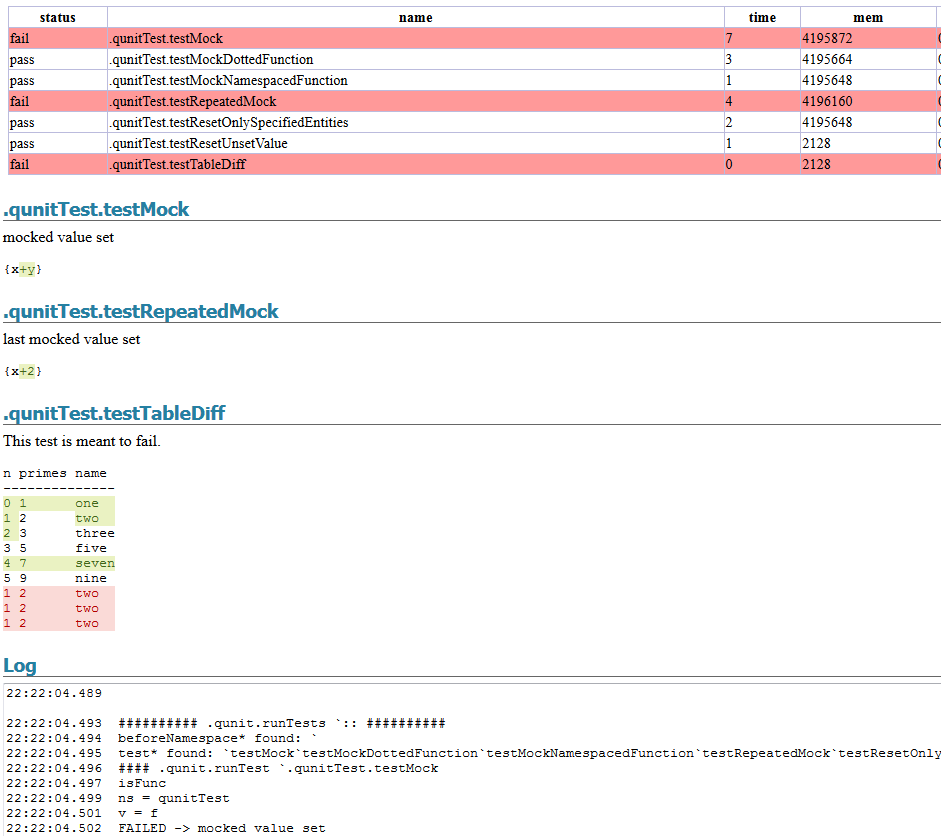
Task: Click the .qunitTest.testMock section heading
Action: coord(96,209)
